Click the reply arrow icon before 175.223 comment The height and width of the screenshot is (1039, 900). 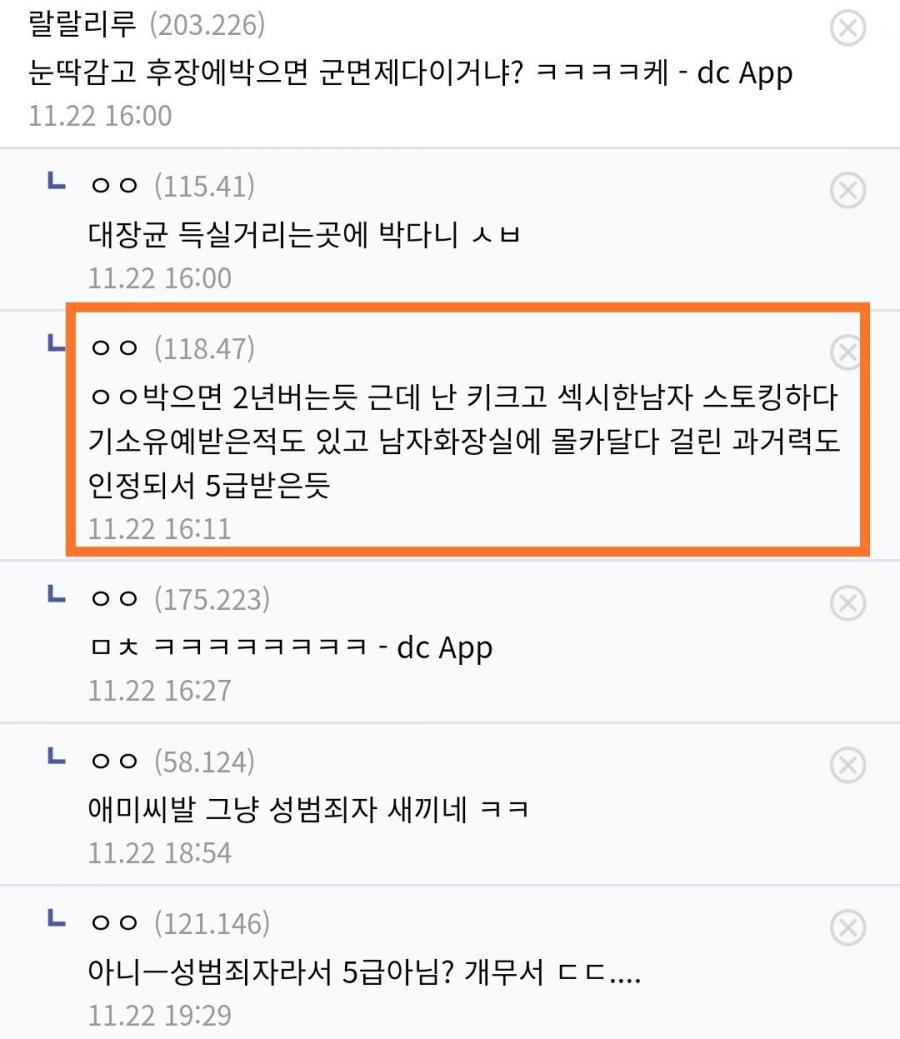click(56, 594)
